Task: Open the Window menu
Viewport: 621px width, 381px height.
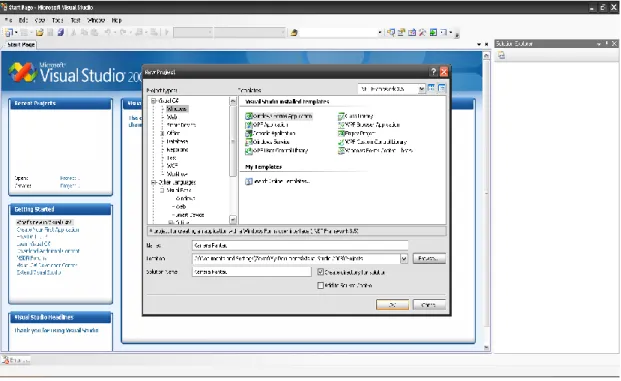Action: [x=96, y=20]
